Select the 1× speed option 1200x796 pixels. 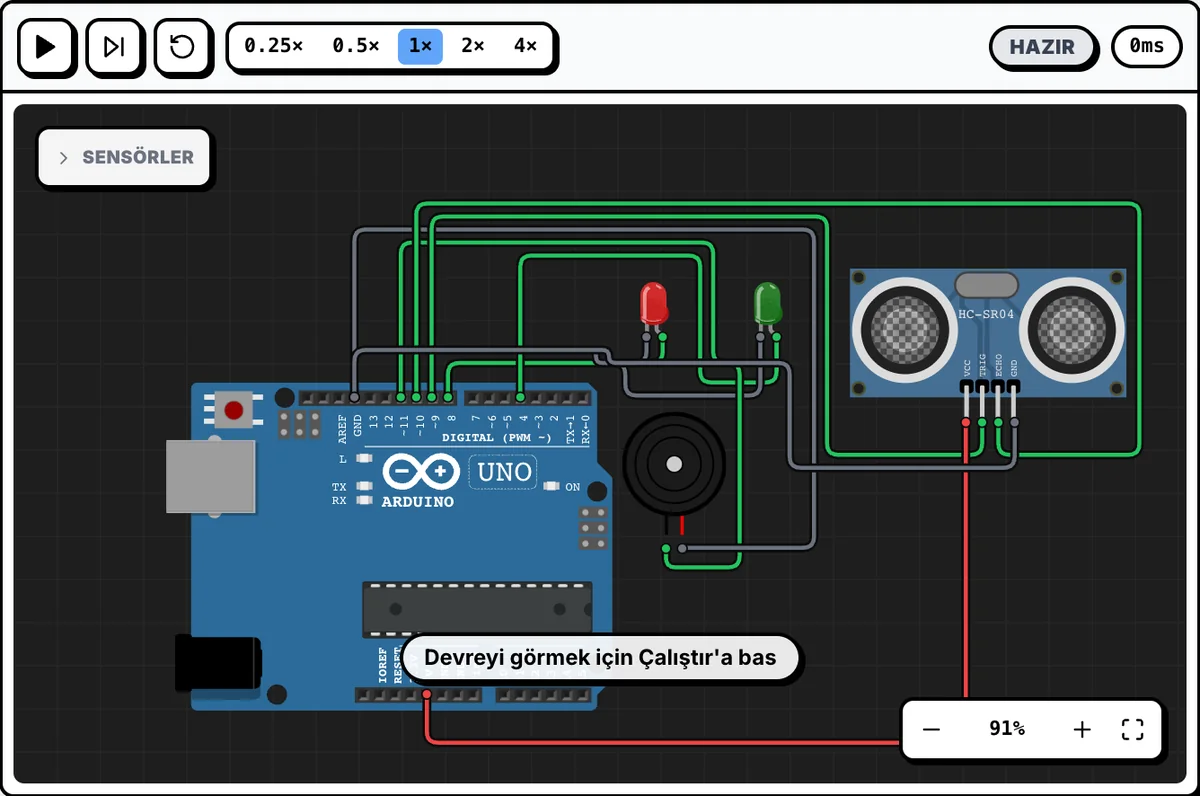click(x=420, y=46)
